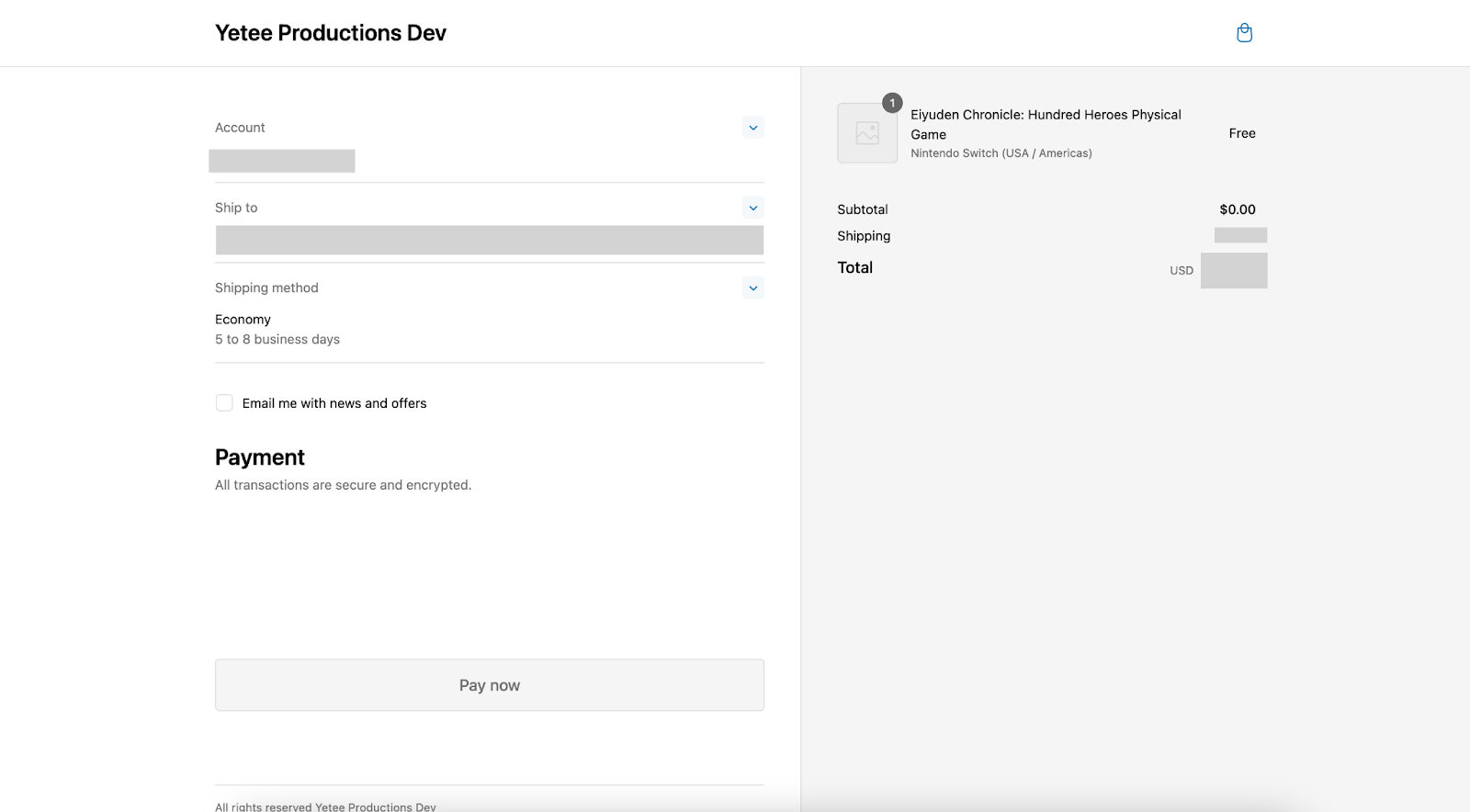
Task: Expand the Ship to section chevron
Action: click(753, 208)
